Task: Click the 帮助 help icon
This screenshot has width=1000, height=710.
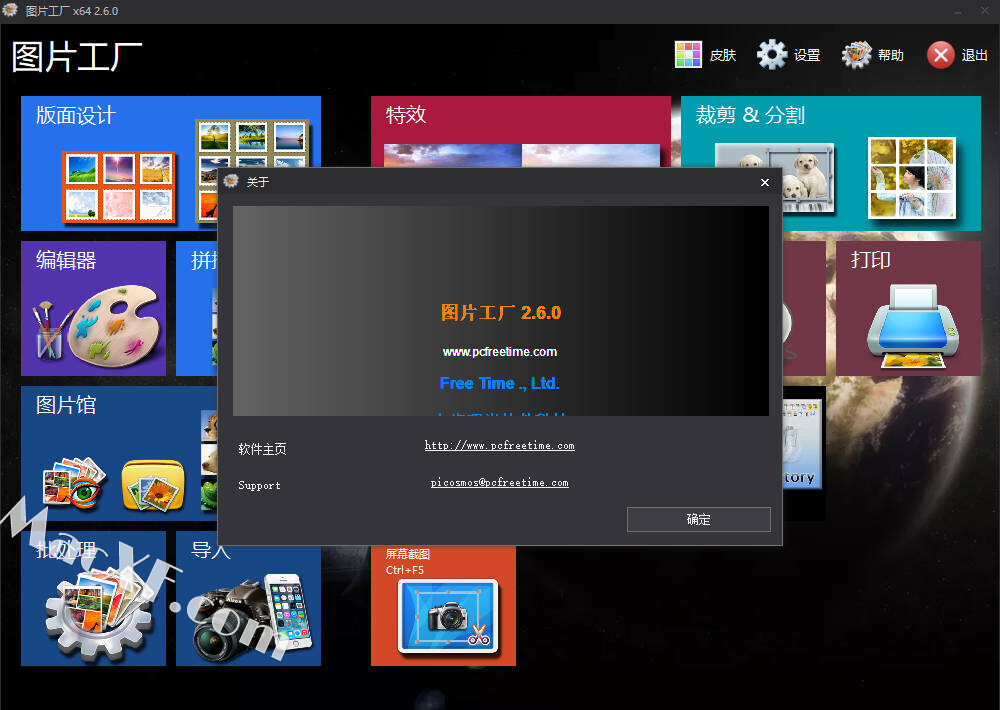Action: pos(857,55)
